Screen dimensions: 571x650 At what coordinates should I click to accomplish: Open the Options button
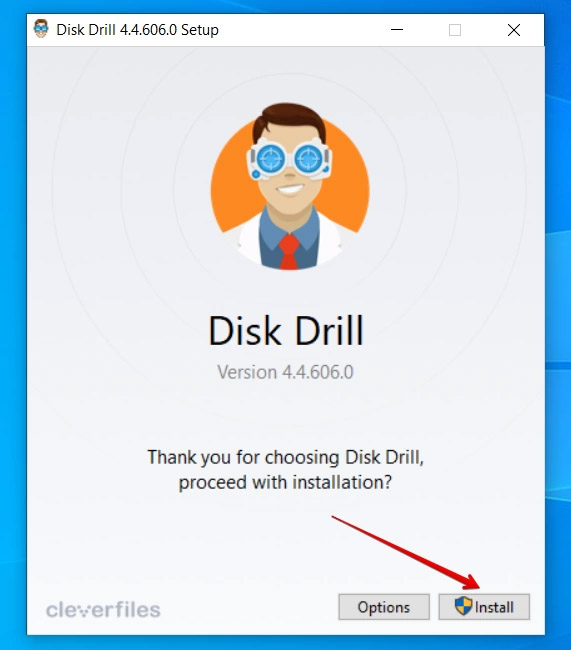point(384,607)
